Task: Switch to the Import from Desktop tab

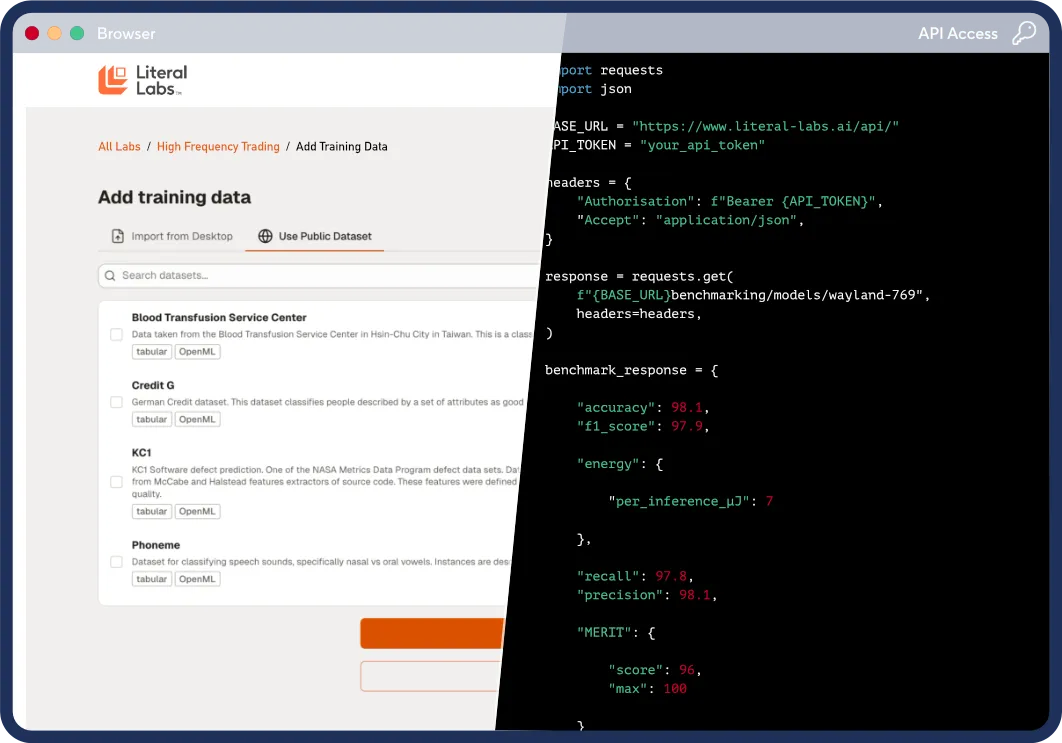Action: point(171,236)
